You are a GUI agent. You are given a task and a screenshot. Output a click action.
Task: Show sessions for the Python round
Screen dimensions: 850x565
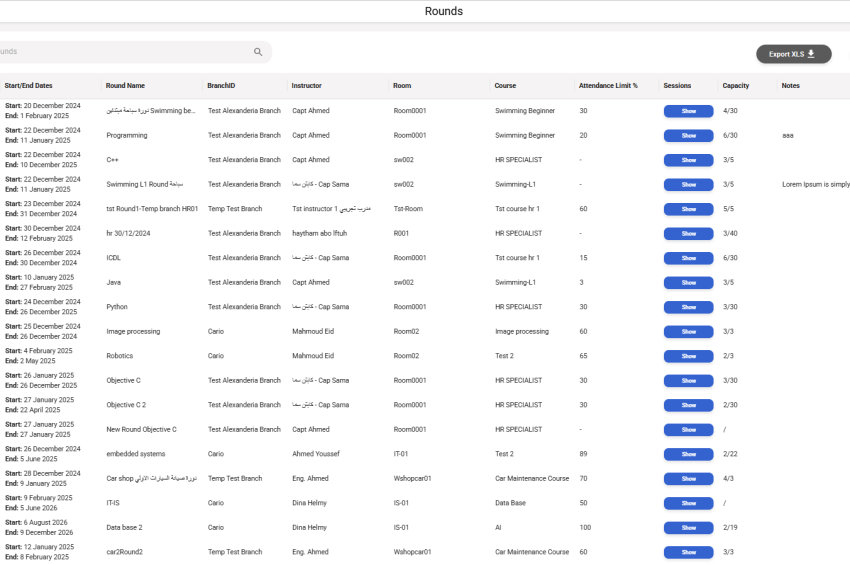click(688, 307)
